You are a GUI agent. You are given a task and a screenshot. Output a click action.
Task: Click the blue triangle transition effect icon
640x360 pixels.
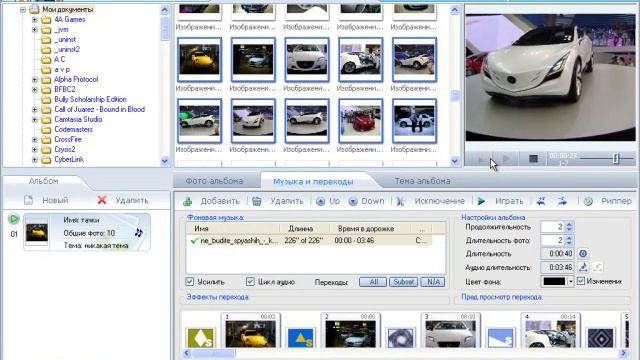(x=300, y=338)
